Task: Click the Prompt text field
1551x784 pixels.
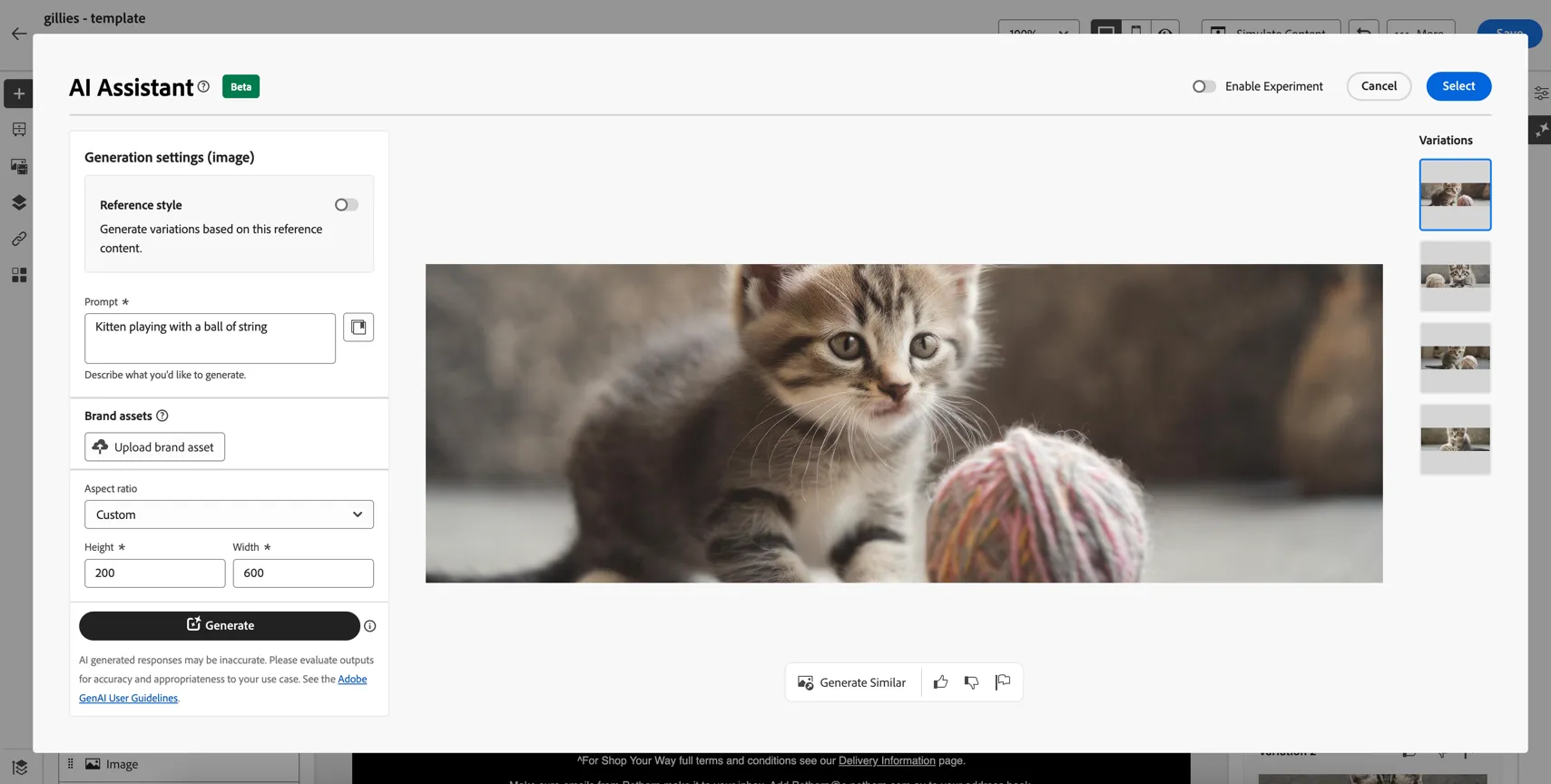Action: coord(210,338)
